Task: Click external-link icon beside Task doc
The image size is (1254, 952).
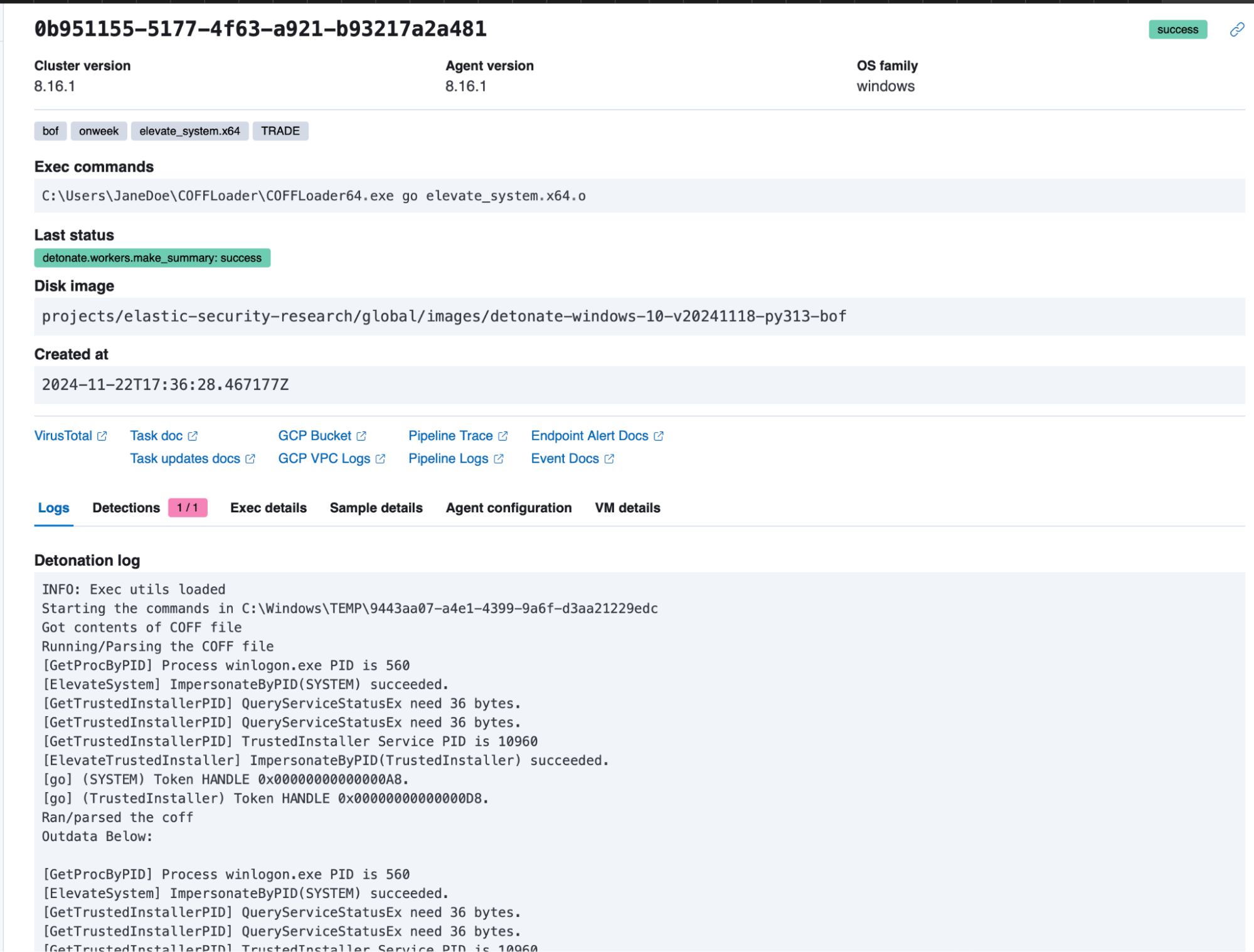Action: point(193,436)
